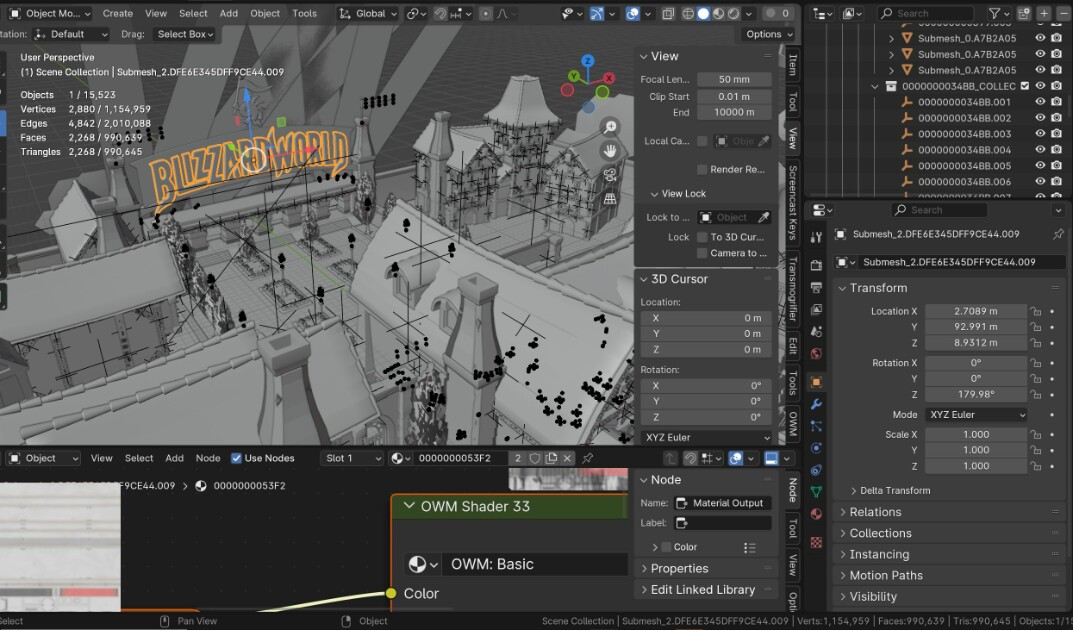
Task: Open the Material properties tab icon
Action: click(x=816, y=514)
